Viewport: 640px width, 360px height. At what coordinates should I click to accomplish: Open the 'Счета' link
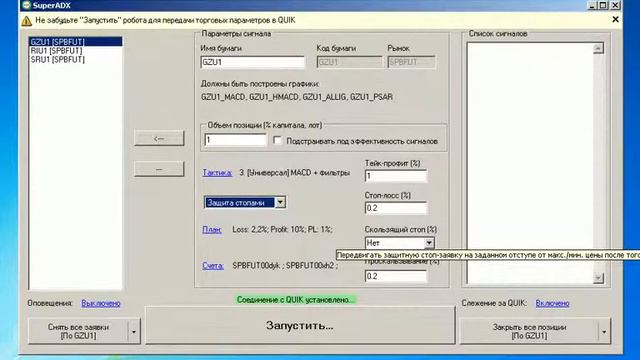[x=213, y=266]
